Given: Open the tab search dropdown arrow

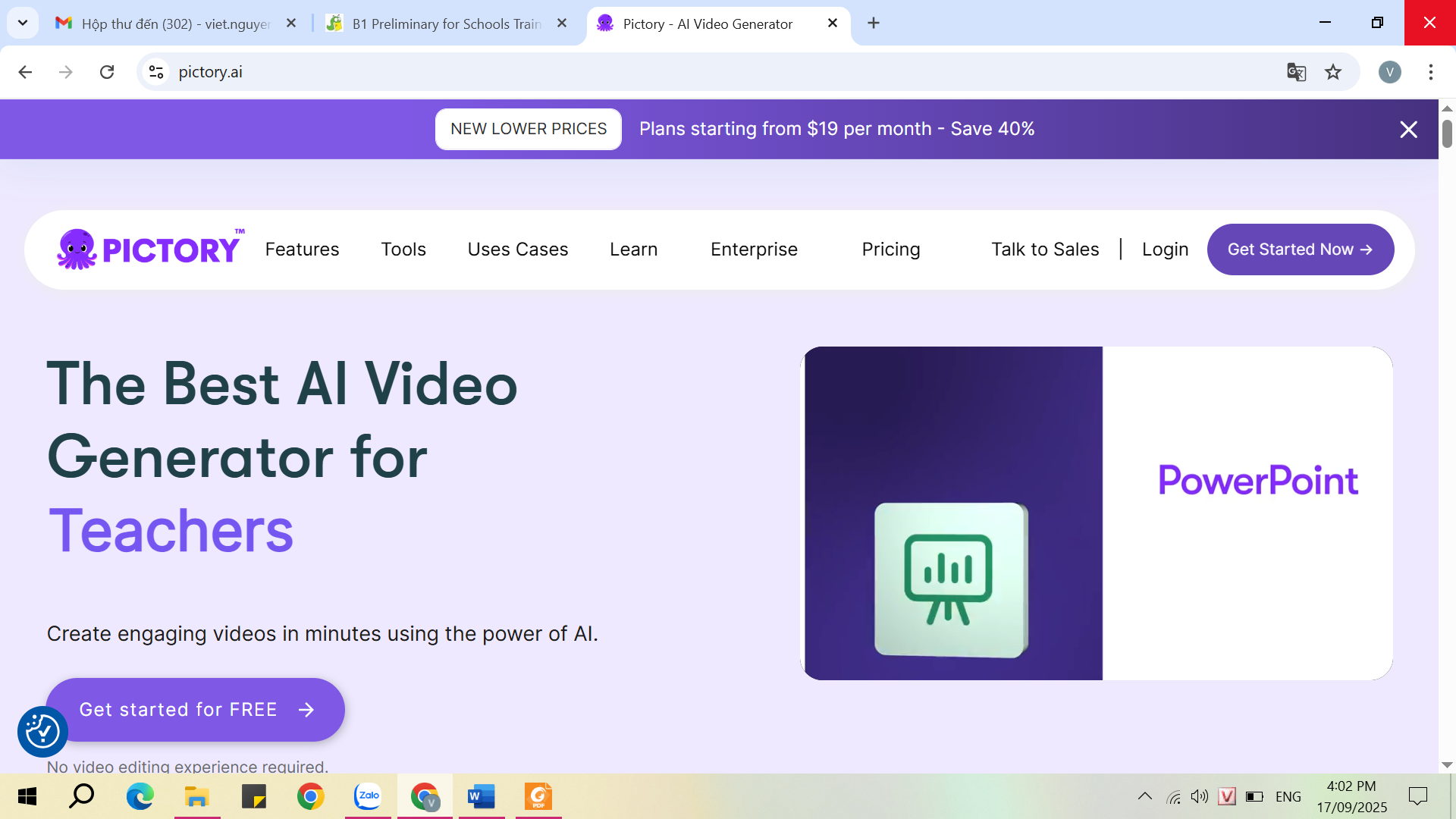Looking at the screenshot, I should coord(23,23).
